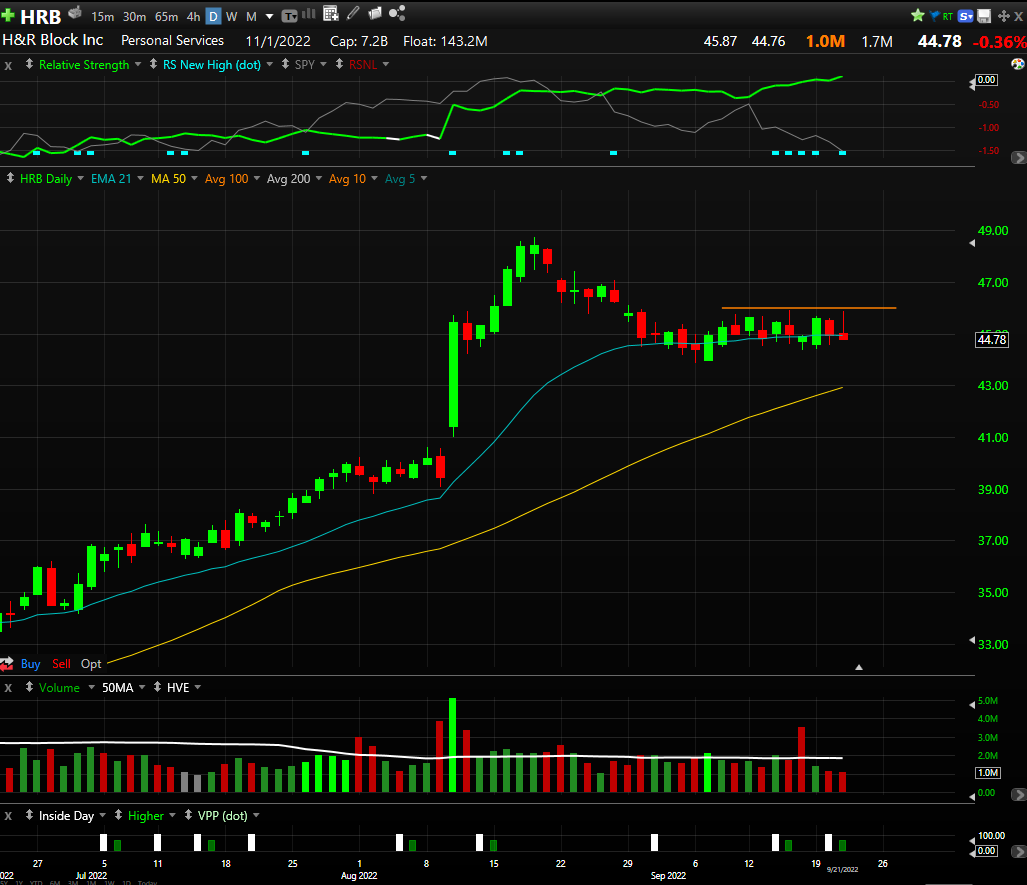Click the Inside Day indicator label

(x=66, y=816)
